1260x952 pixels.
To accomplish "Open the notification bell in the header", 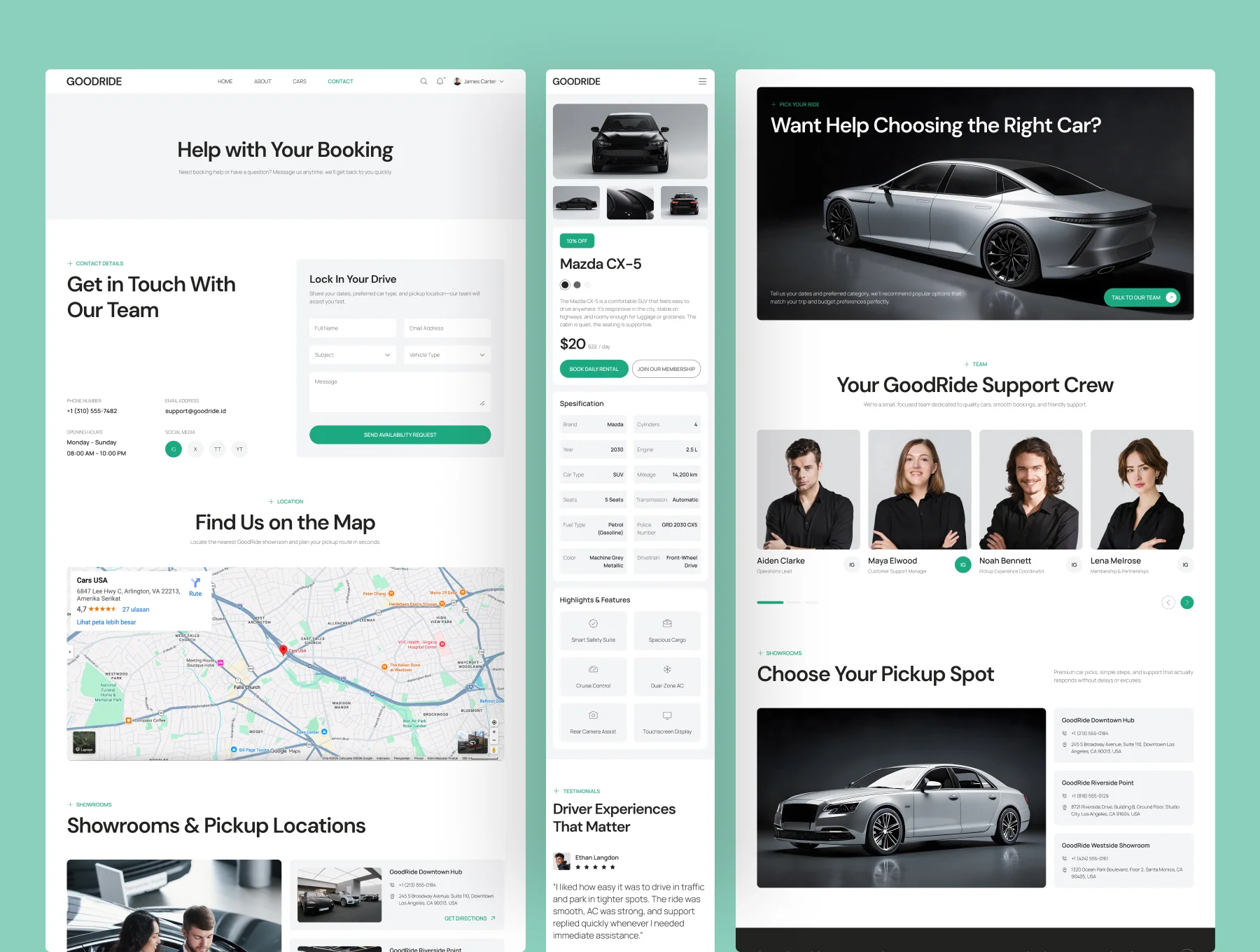I will point(440,81).
